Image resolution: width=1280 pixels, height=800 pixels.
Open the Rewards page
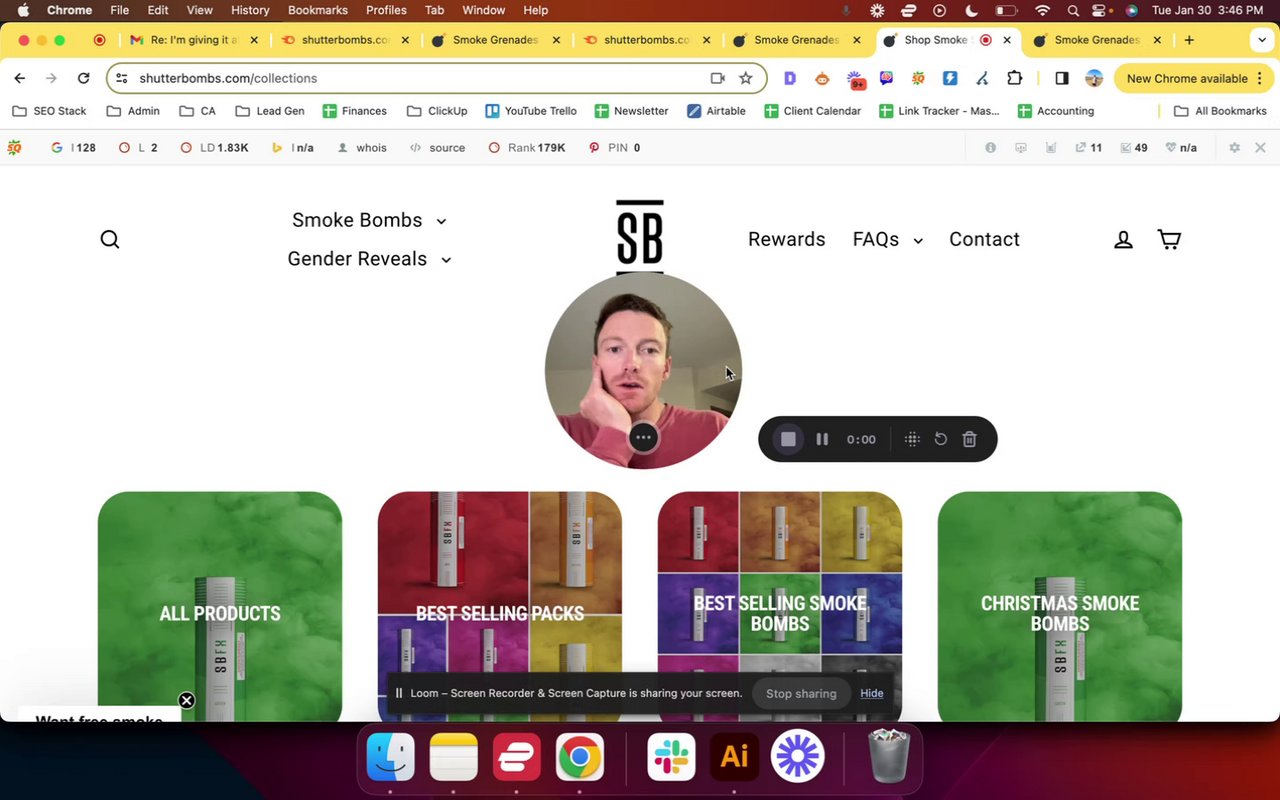[787, 239]
